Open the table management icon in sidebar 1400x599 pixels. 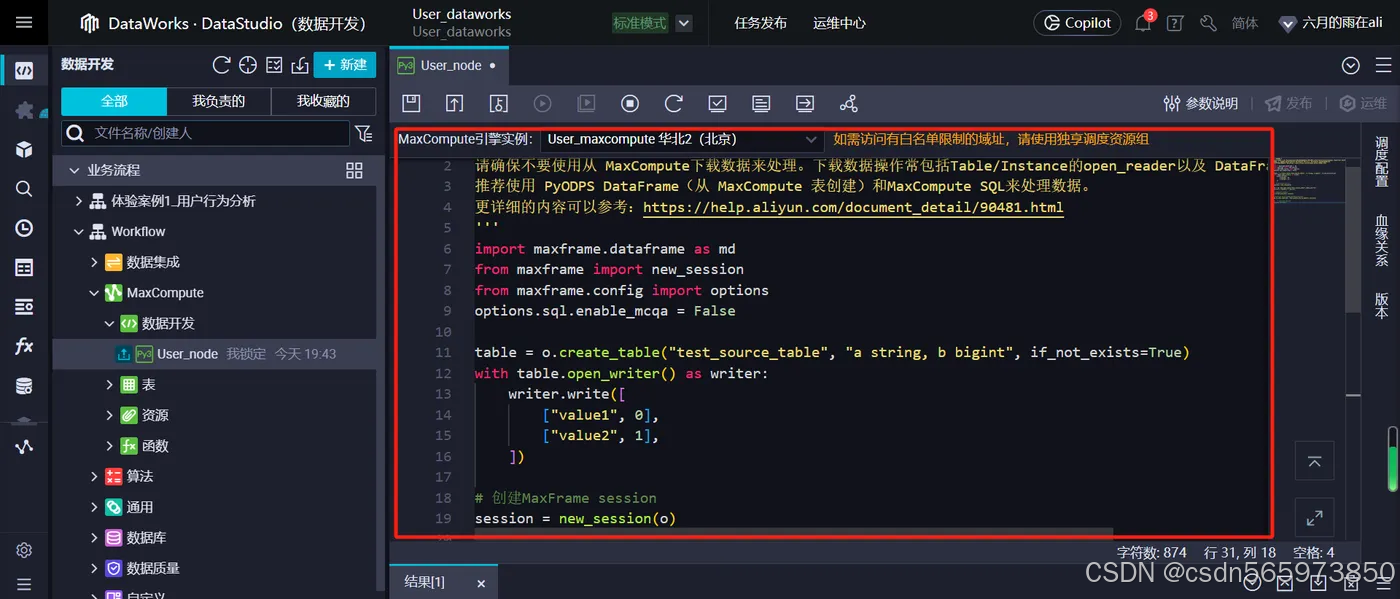coord(24,268)
